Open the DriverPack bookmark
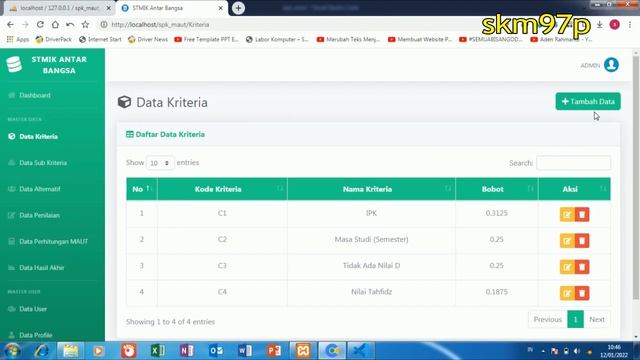640x360 pixels. (54, 39)
